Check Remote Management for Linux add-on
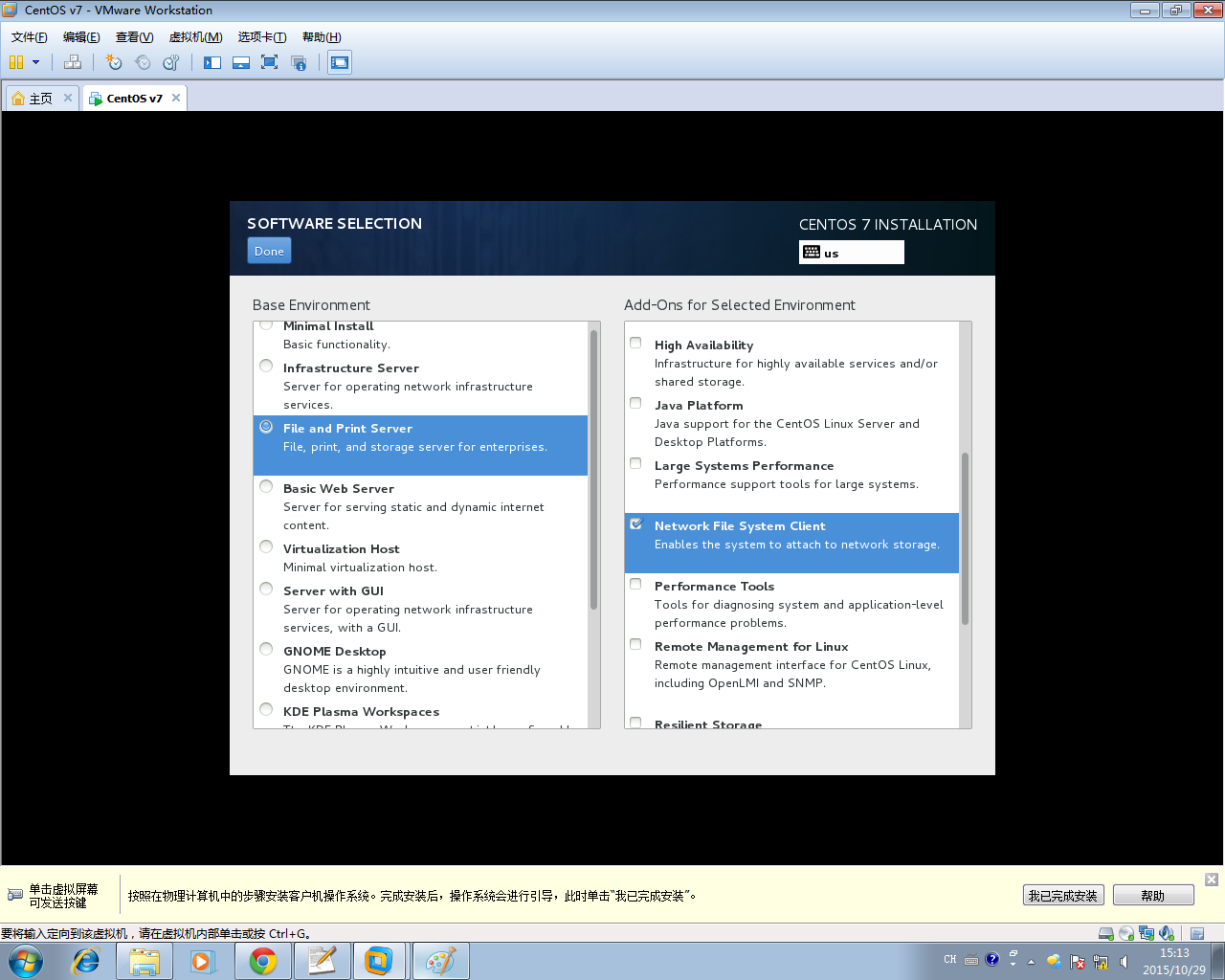 tap(635, 644)
